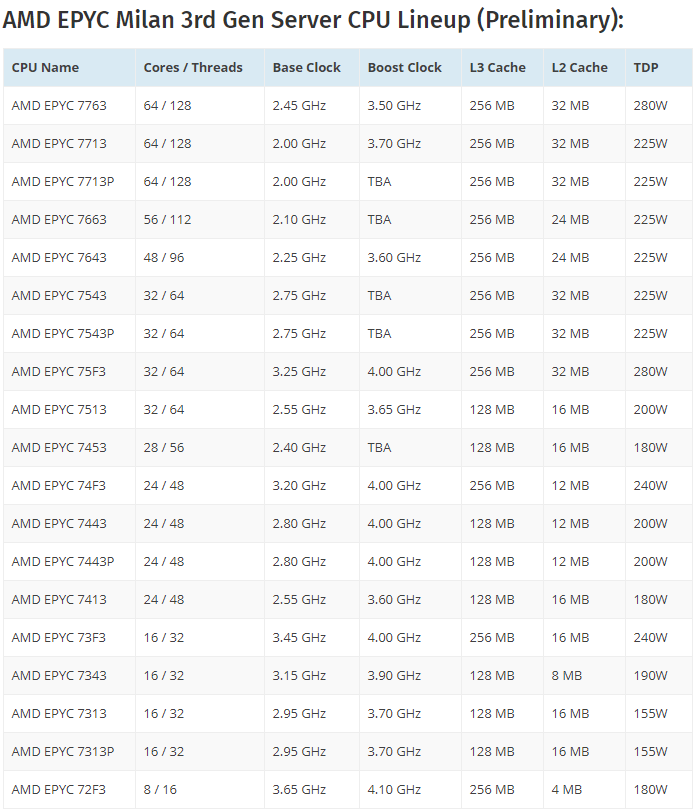Click the CPU Name column header

click(x=45, y=68)
